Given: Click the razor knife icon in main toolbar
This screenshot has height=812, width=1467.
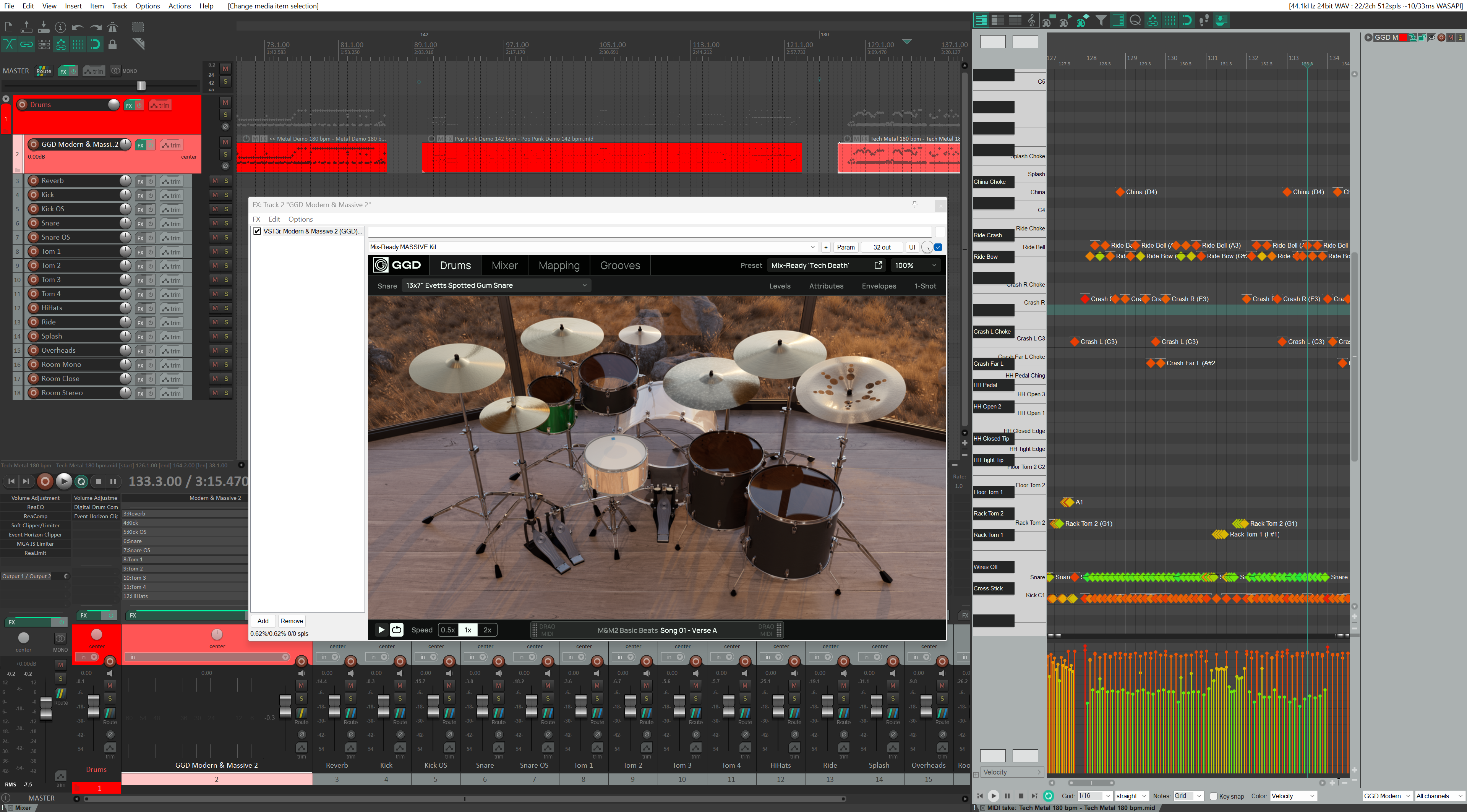Looking at the screenshot, I should click(138, 44).
